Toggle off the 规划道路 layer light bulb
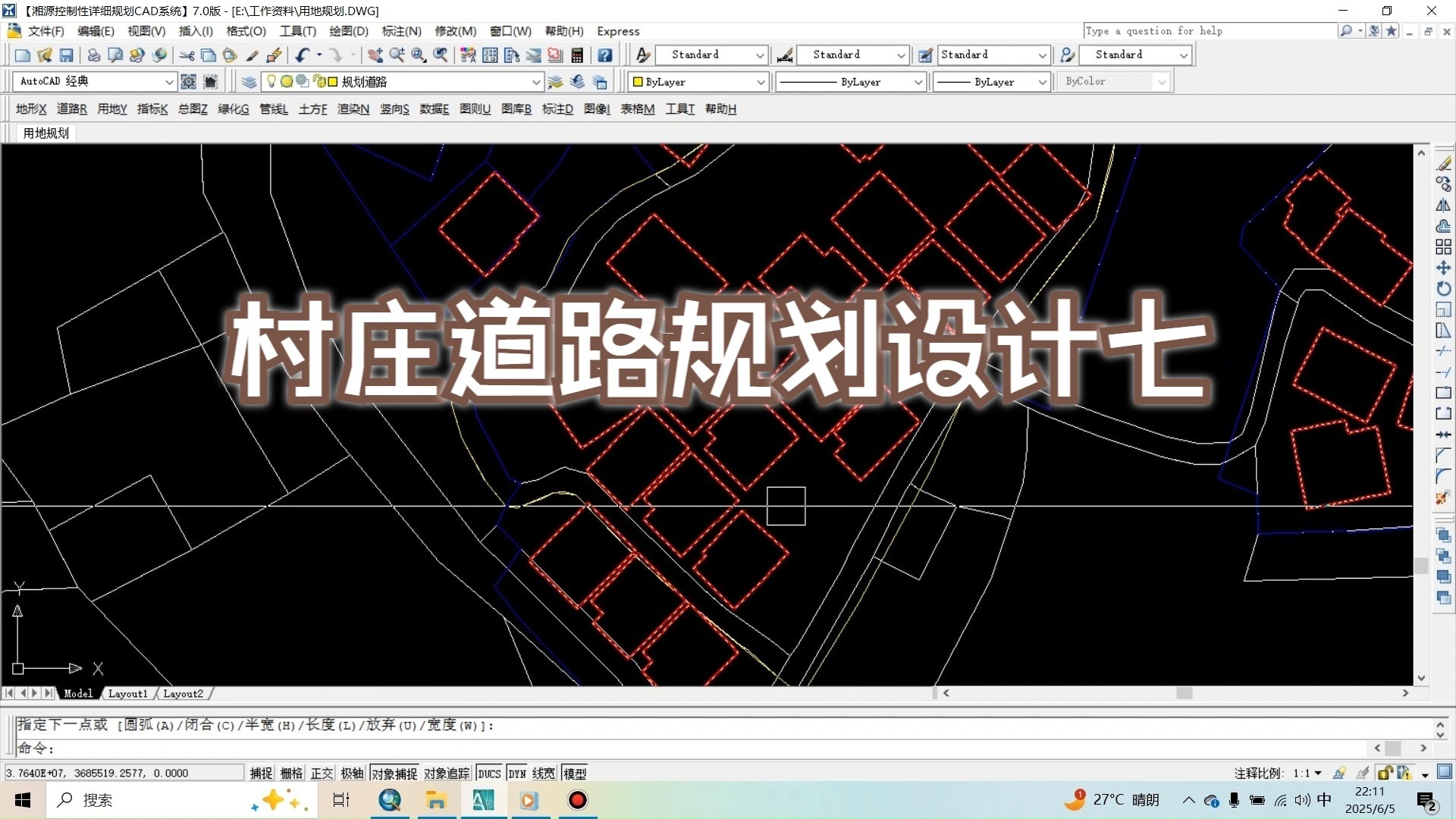This screenshot has width=1456, height=819. click(x=271, y=81)
